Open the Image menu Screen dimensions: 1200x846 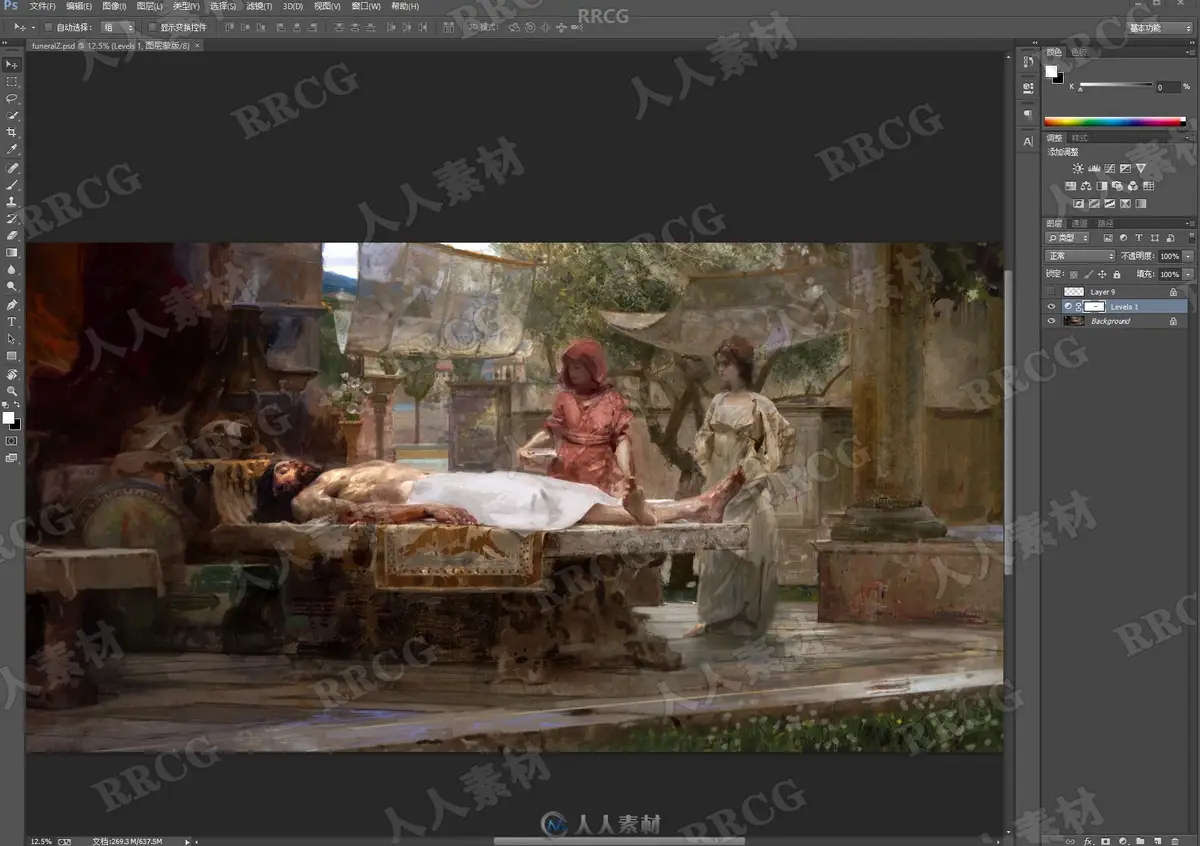pos(113,6)
